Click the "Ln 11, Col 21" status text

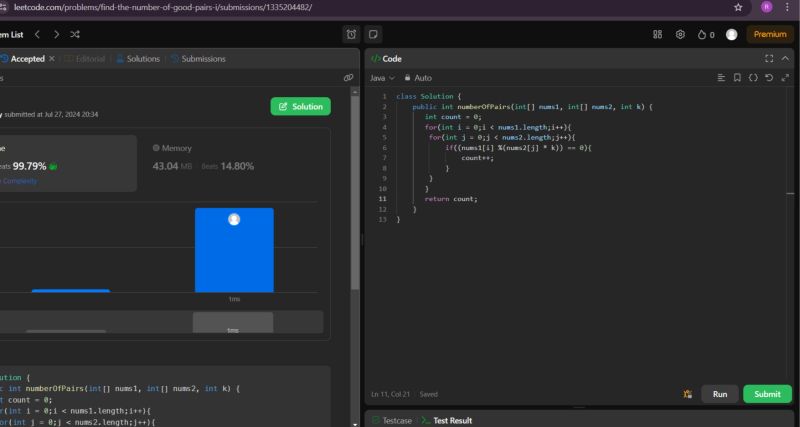390,394
